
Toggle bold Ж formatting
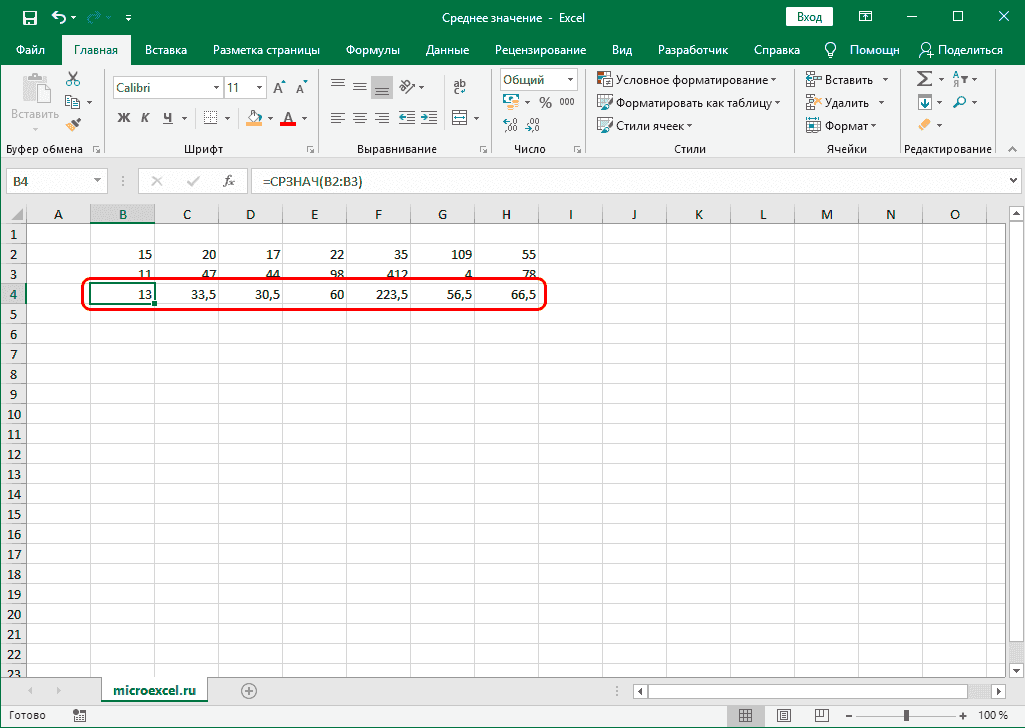pyautogui.click(x=124, y=118)
